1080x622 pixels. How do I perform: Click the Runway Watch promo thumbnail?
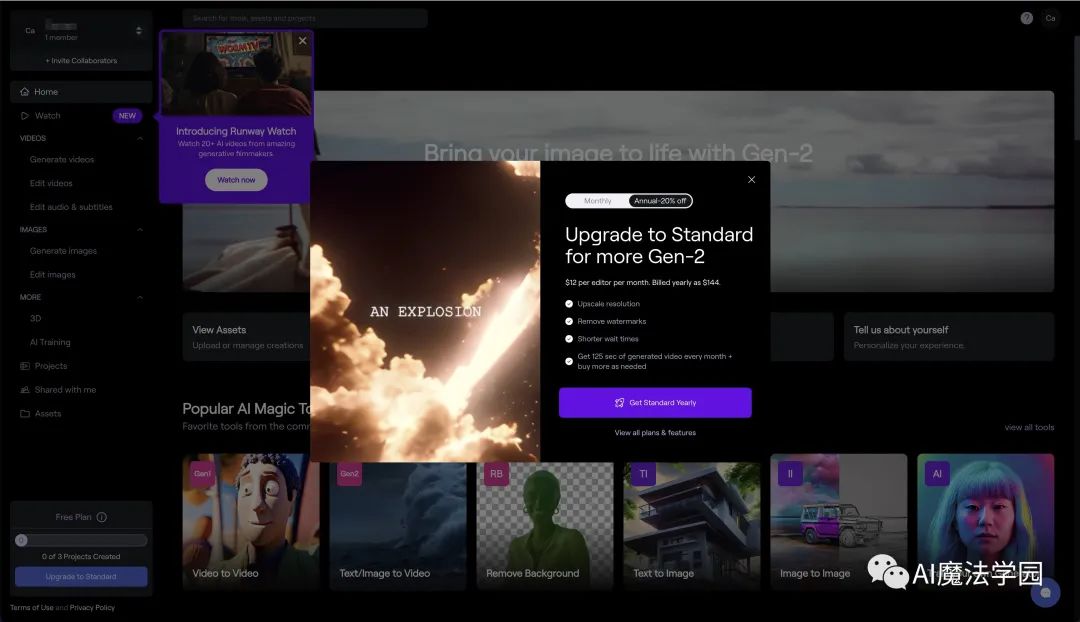click(x=236, y=74)
